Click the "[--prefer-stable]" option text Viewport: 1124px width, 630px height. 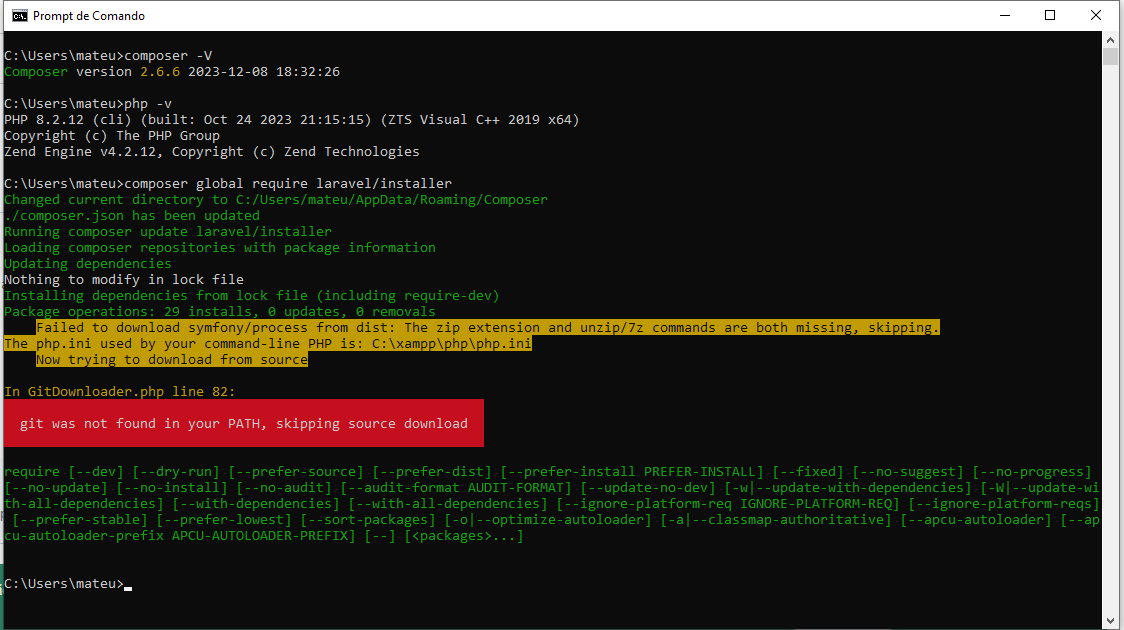80,519
